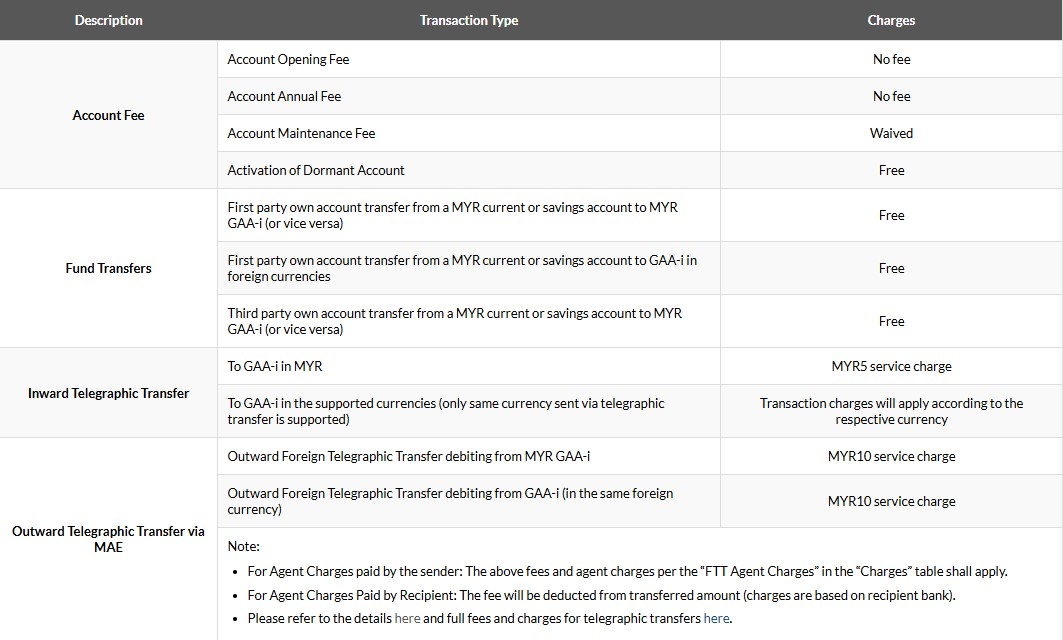Click the "Transaction charges will apply" cell
1063x640 pixels.
pyautogui.click(x=891, y=411)
